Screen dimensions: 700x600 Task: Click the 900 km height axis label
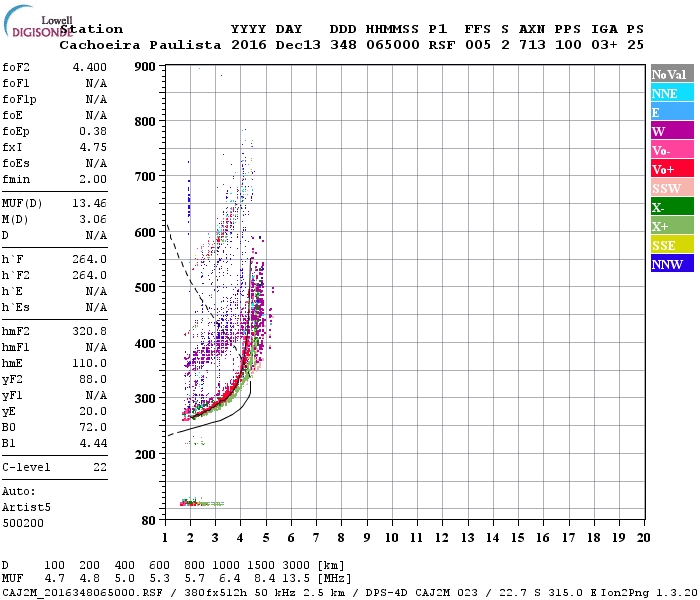[145, 67]
